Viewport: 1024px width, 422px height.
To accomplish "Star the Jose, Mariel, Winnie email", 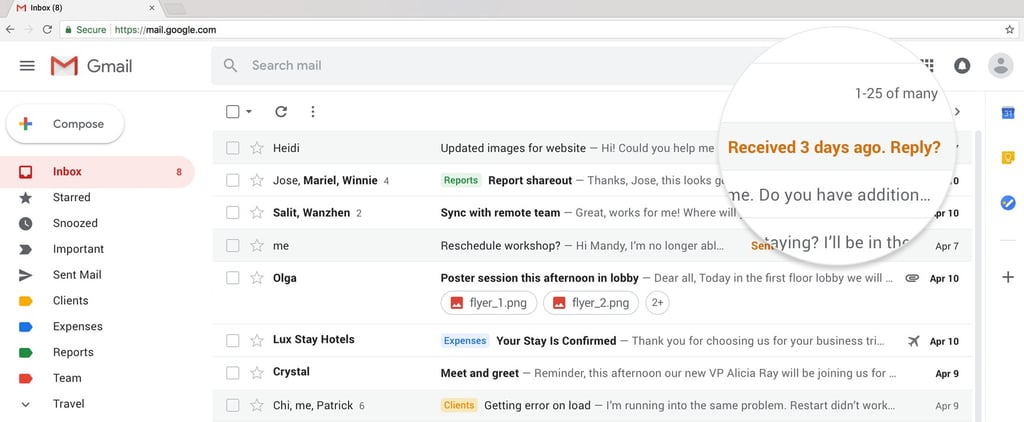I will click(x=257, y=180).
